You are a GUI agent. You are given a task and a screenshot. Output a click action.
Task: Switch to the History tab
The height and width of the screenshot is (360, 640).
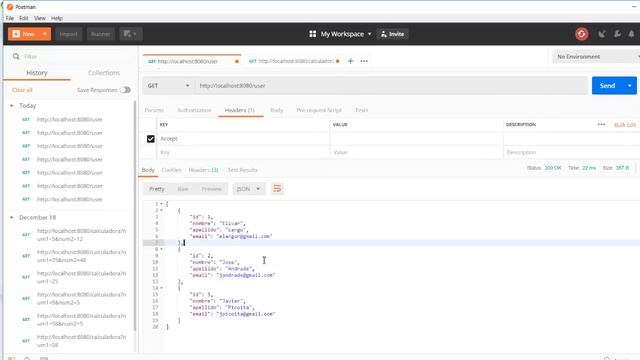point(37,73)
